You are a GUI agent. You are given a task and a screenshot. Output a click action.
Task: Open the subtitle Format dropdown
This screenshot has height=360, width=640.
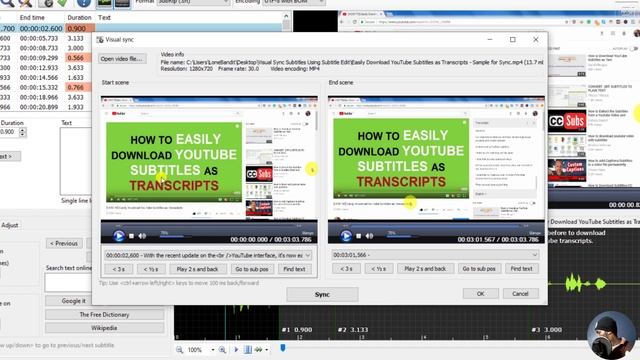coord(193,2)
